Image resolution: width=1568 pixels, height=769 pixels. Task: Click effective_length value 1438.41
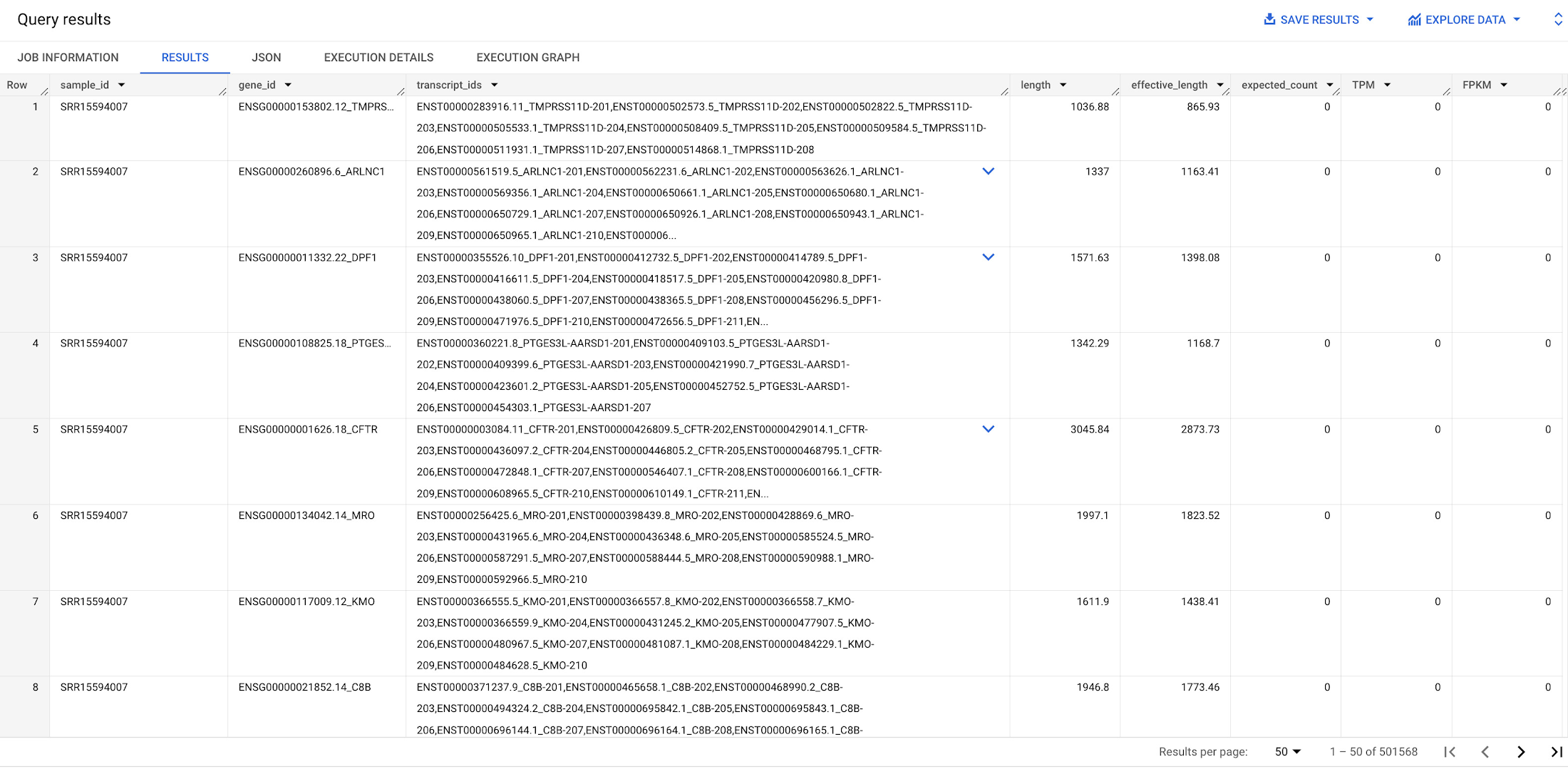(1200, 602)
